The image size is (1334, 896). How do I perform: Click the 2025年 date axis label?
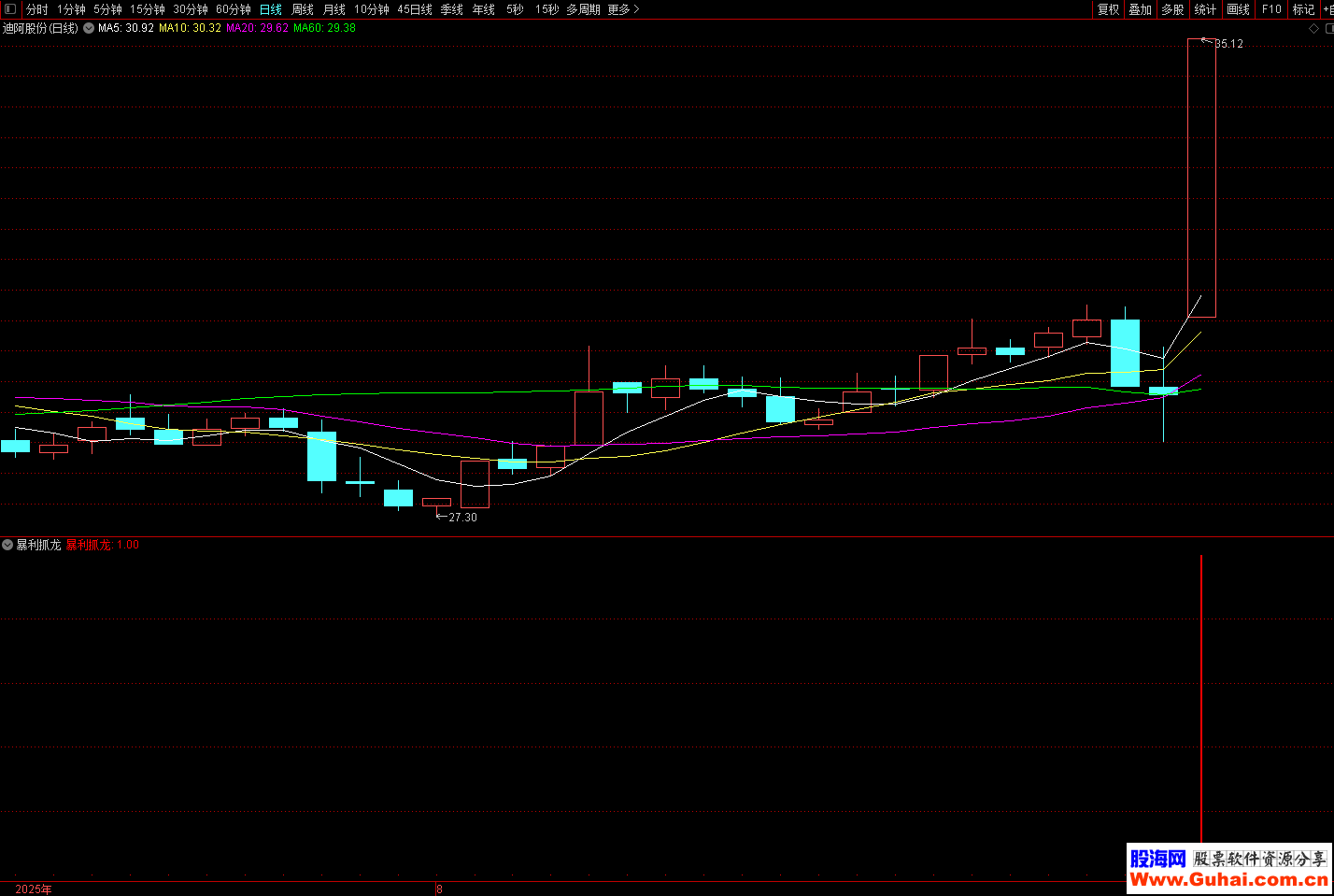(x=34, y=889)
